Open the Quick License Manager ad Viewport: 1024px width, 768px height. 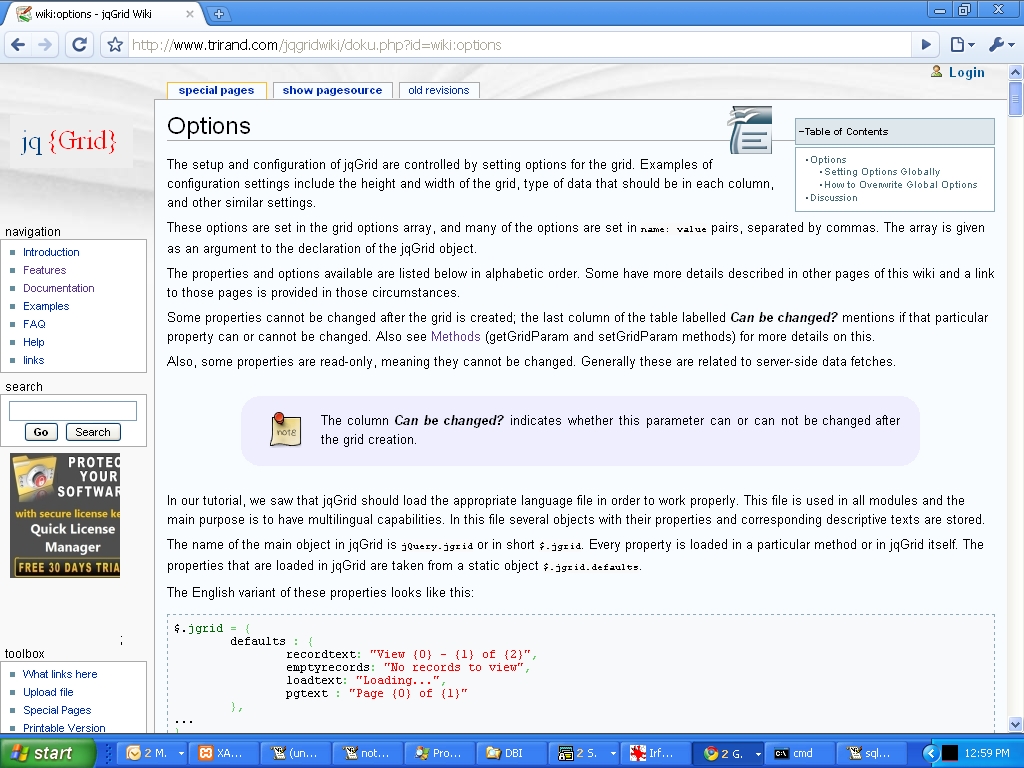click(x=65, y=516)
